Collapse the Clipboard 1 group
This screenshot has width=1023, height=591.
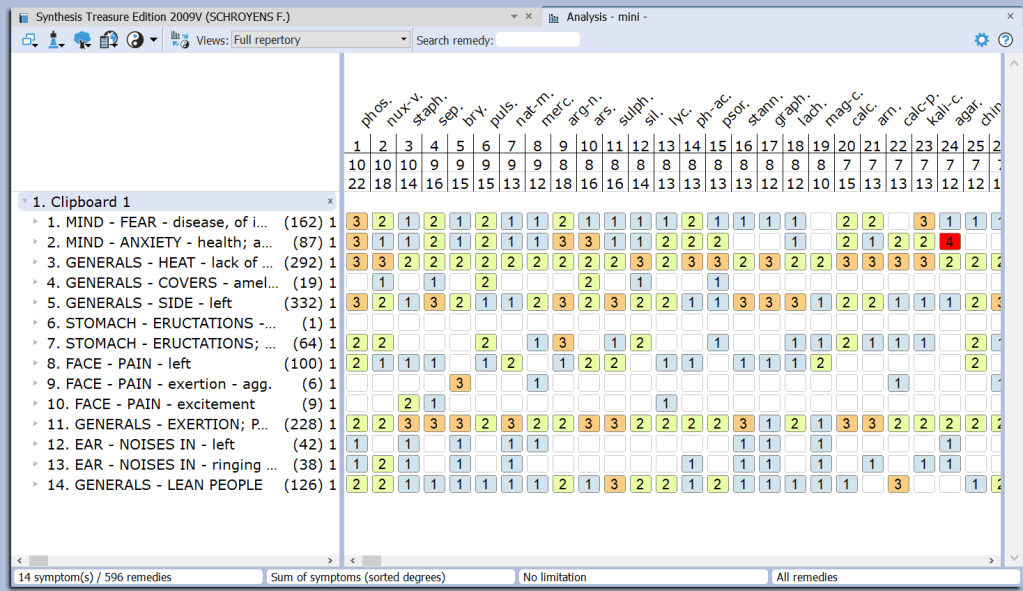point(24,202)
